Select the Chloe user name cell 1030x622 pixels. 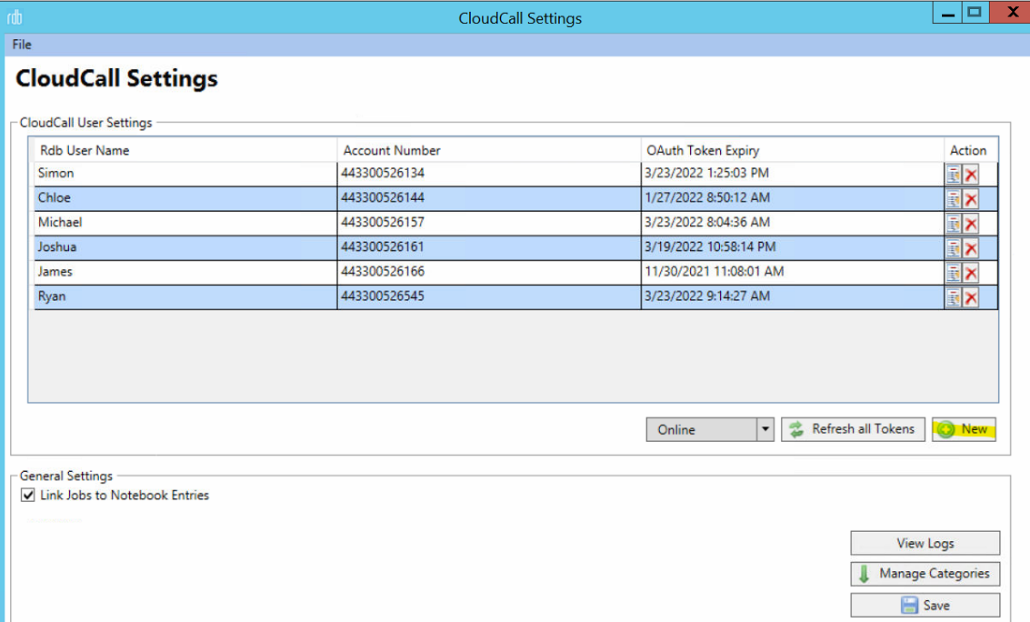[185, 198]
